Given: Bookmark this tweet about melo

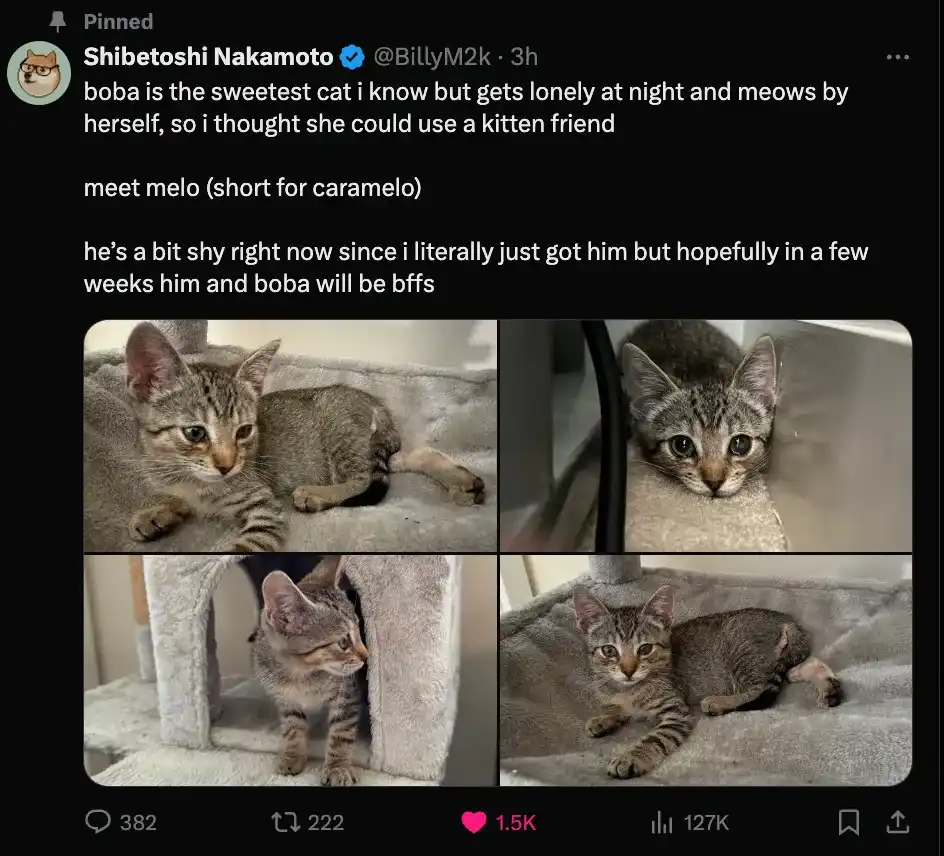Looking at the screenshot, I should click(x=849, y=822).
